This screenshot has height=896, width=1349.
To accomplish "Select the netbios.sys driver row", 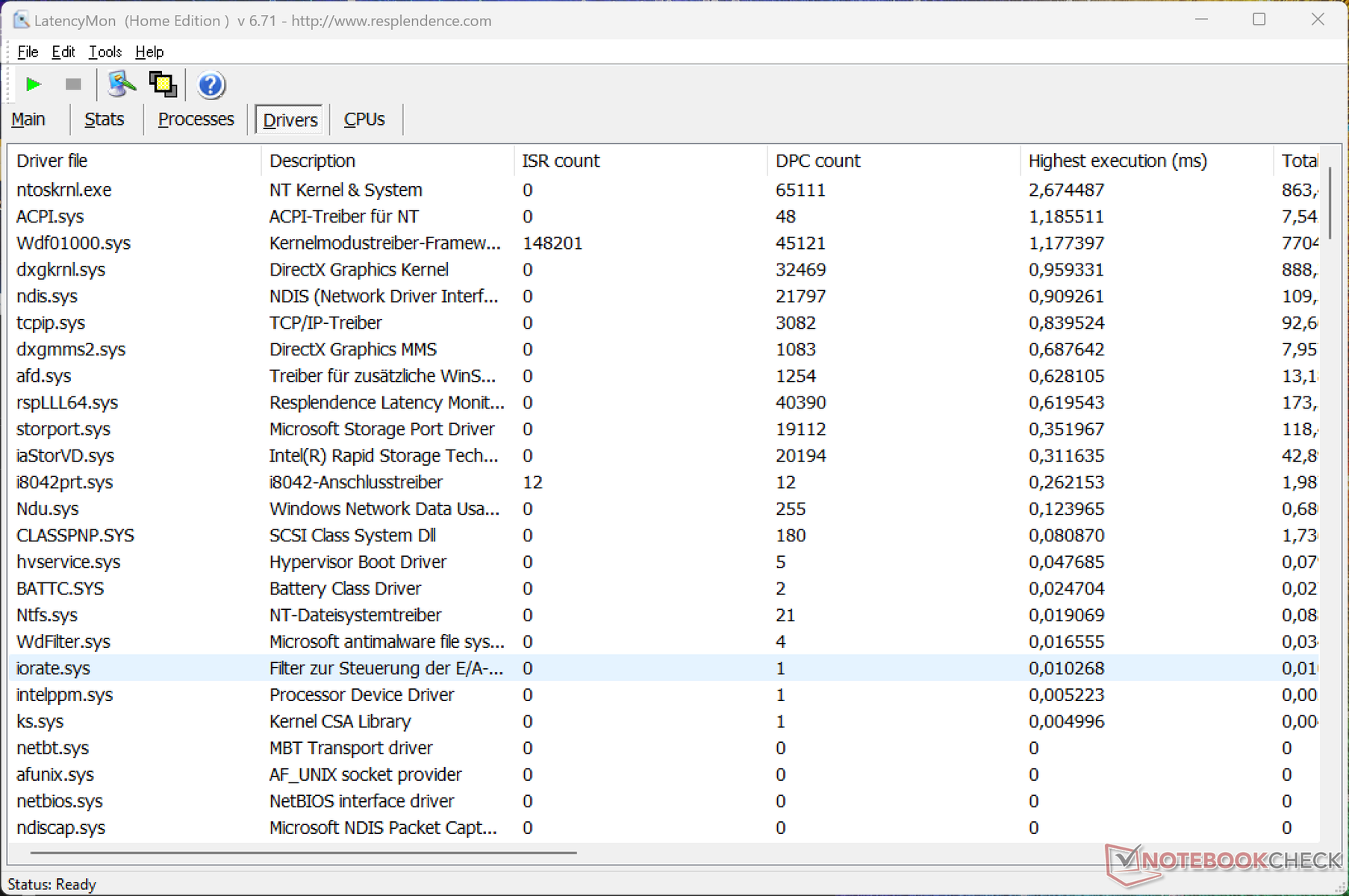I will 664,801.
